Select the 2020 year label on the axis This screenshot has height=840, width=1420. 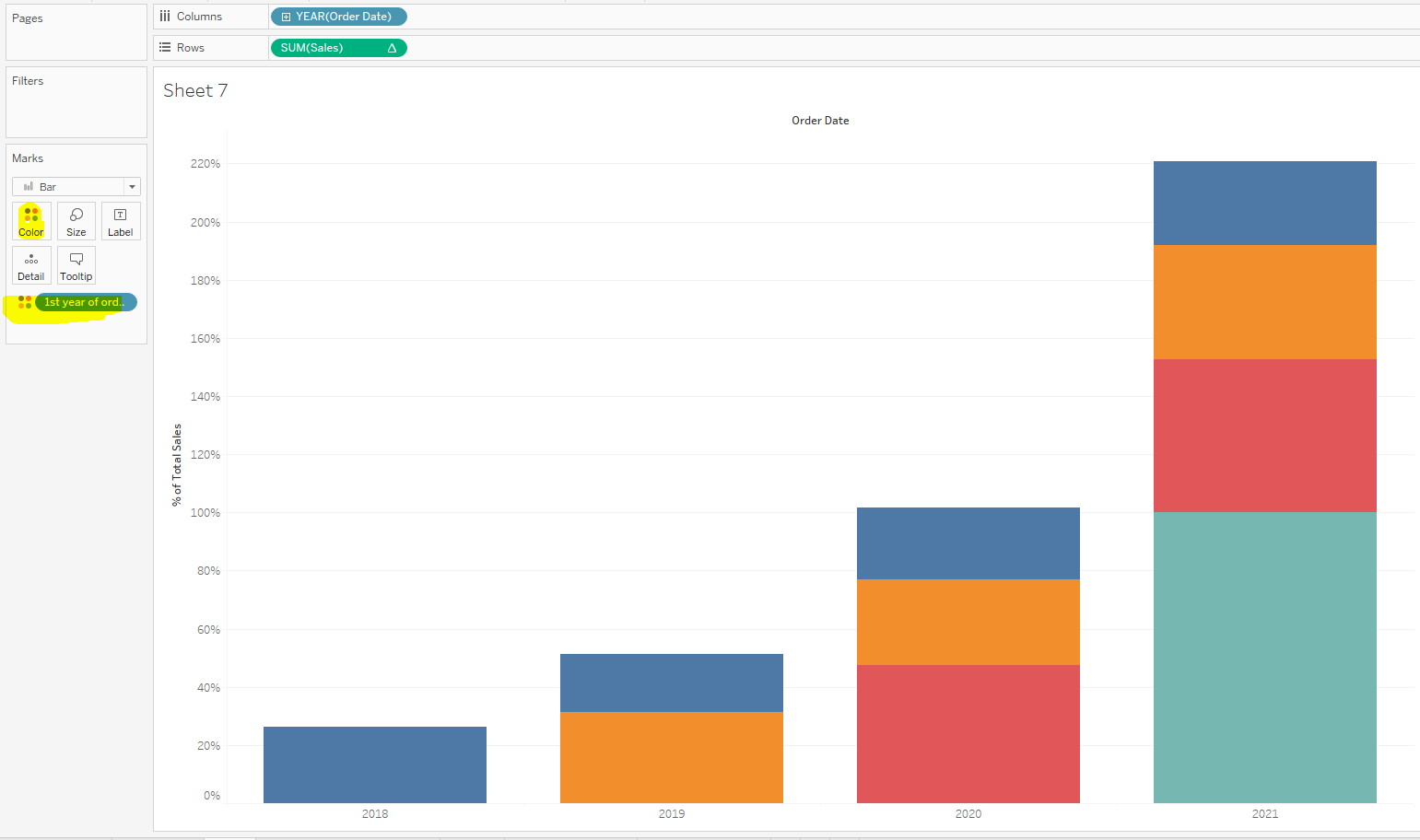(x=968, y=814)
